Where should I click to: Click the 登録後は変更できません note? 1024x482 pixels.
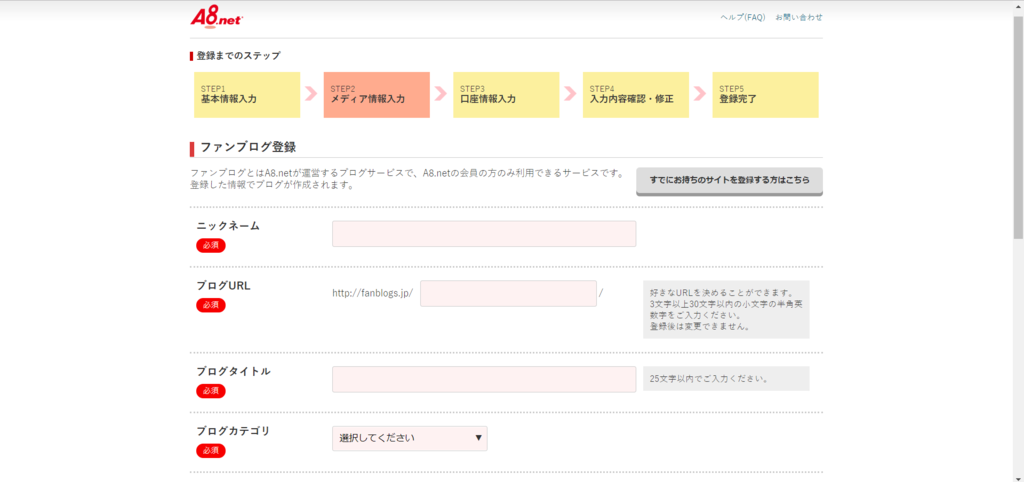tap(699, 326)
